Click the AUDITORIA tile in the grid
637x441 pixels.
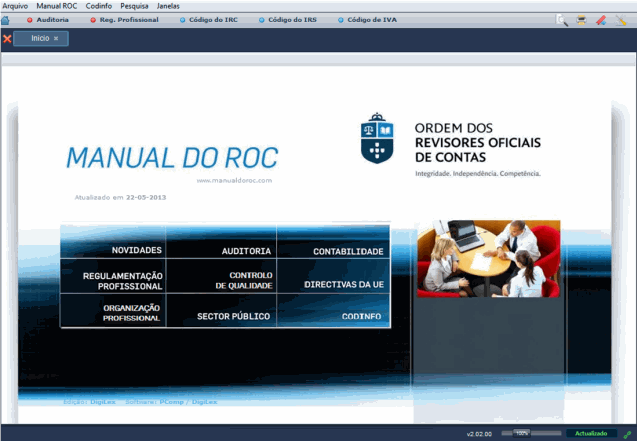coord(221,242)
